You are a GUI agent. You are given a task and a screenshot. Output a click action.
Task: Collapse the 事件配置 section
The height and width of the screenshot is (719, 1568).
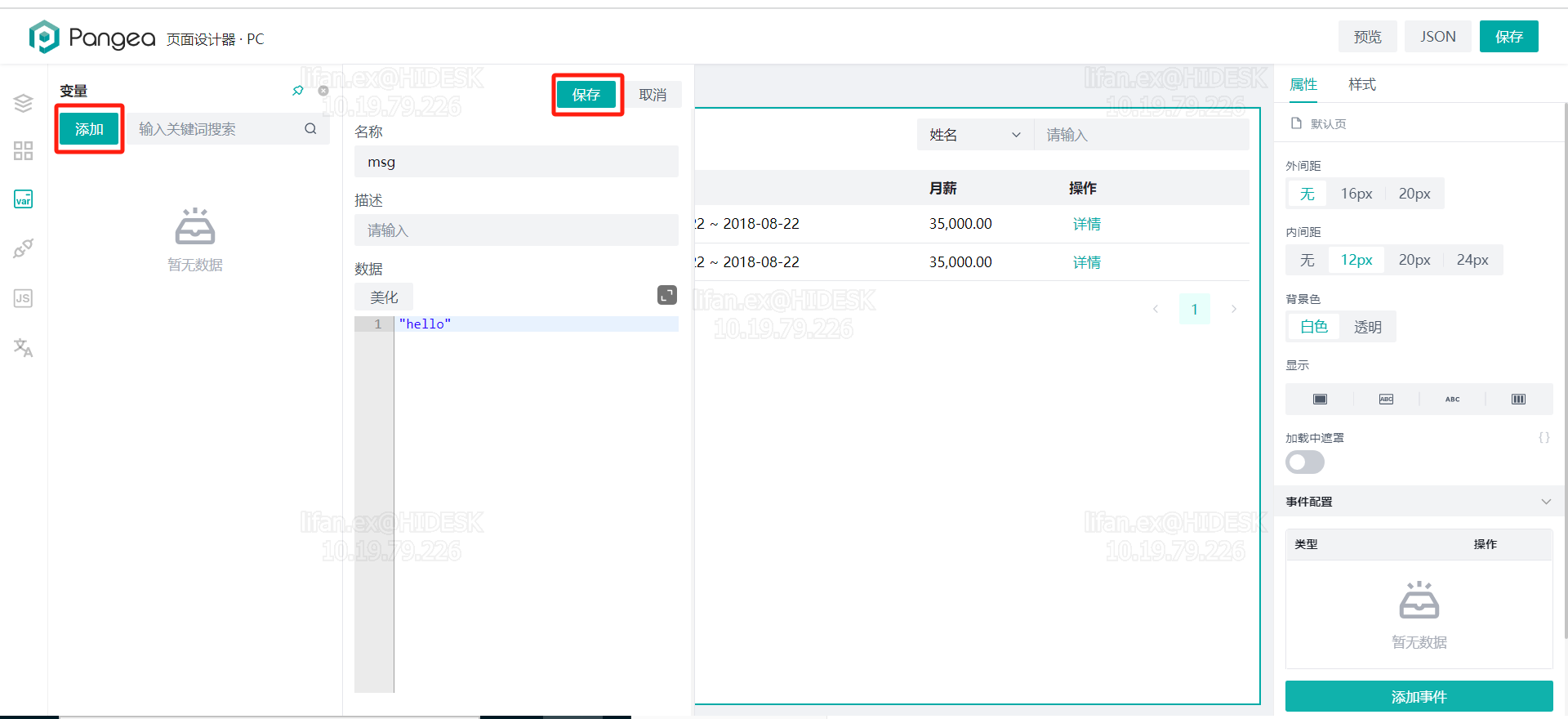1545,502
